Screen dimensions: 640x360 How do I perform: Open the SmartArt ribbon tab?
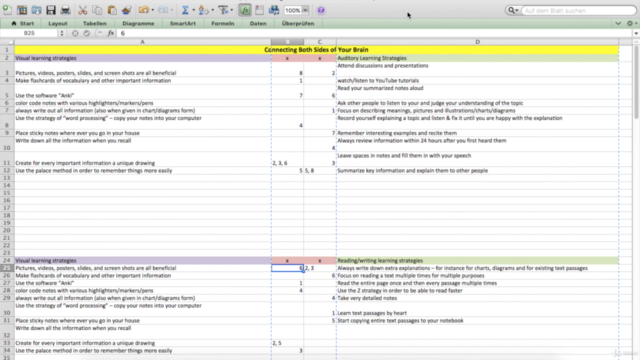pyautogui.click(x=182, y=23)
